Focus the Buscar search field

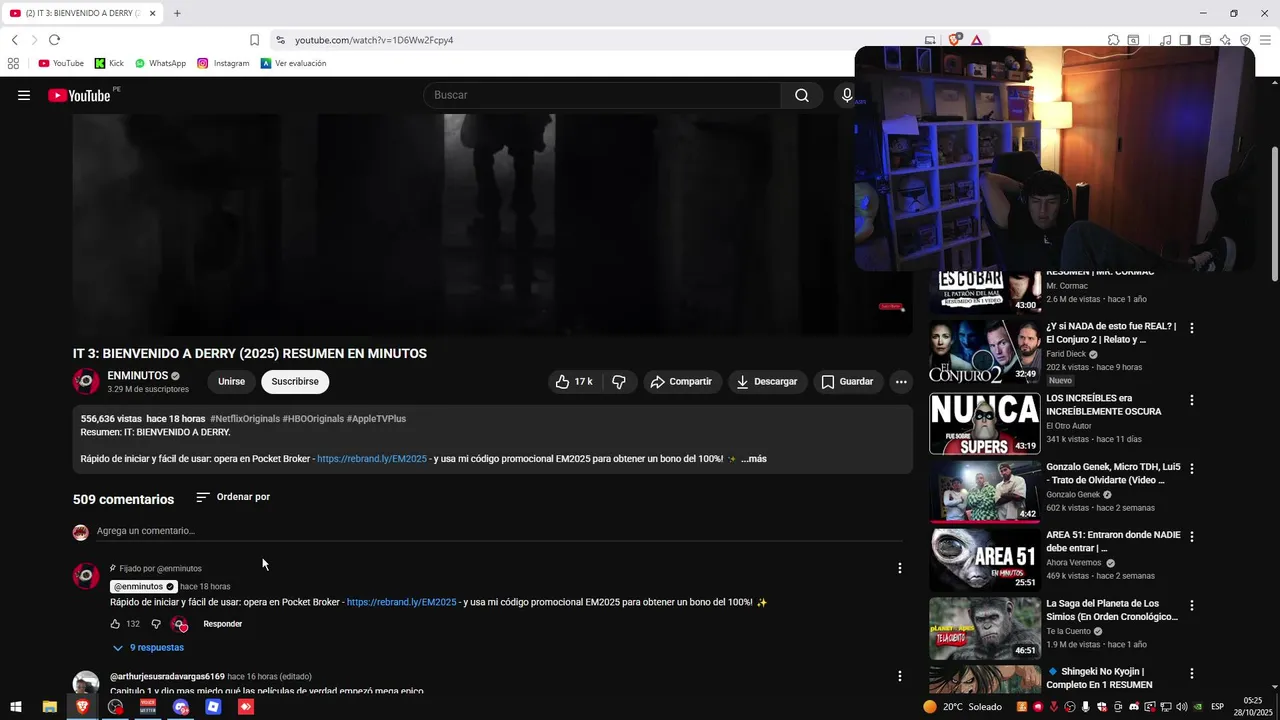pyautogui.click(x=603, y=95)
